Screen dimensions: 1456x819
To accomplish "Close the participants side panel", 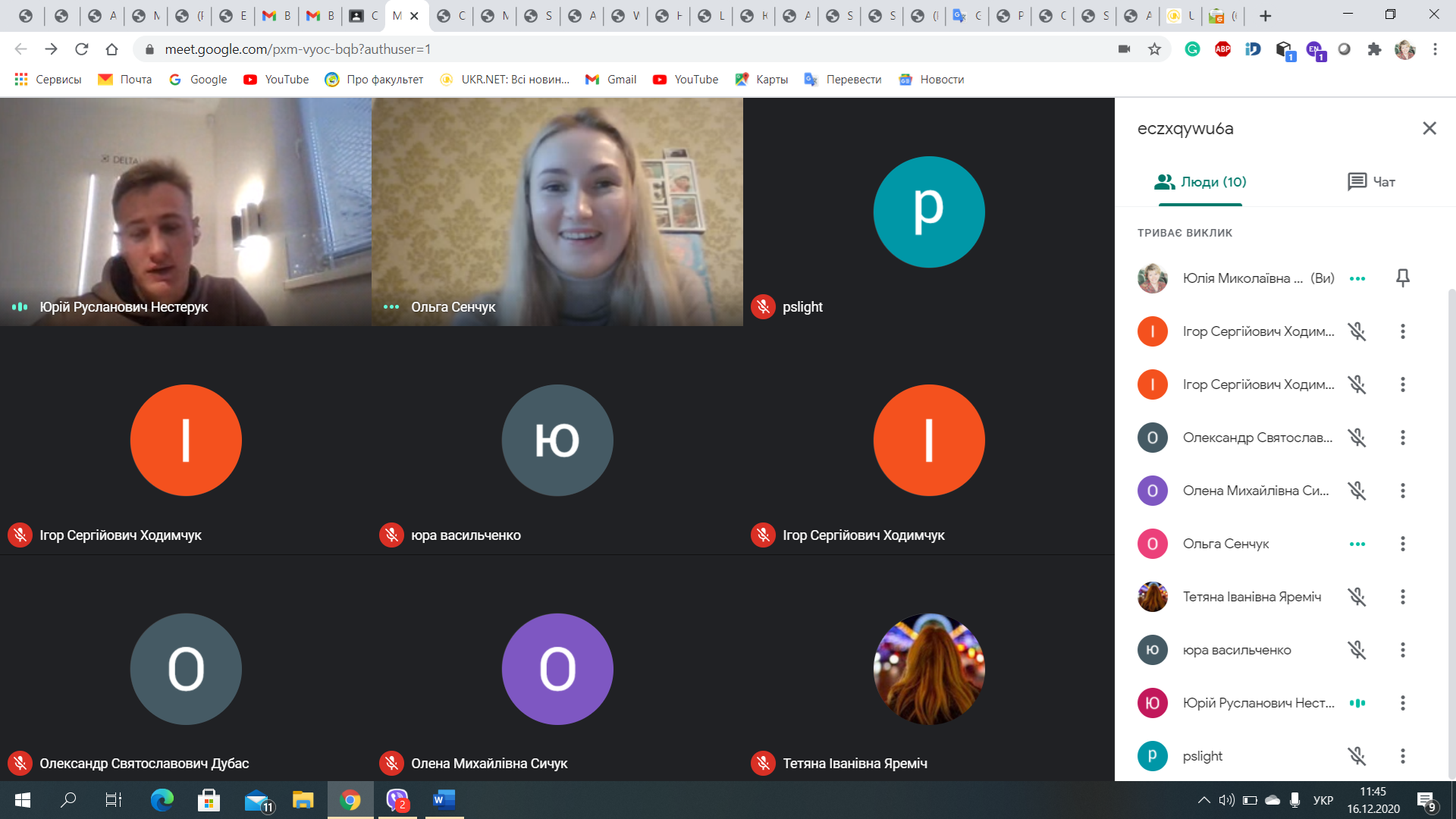I will (1429, 128).
